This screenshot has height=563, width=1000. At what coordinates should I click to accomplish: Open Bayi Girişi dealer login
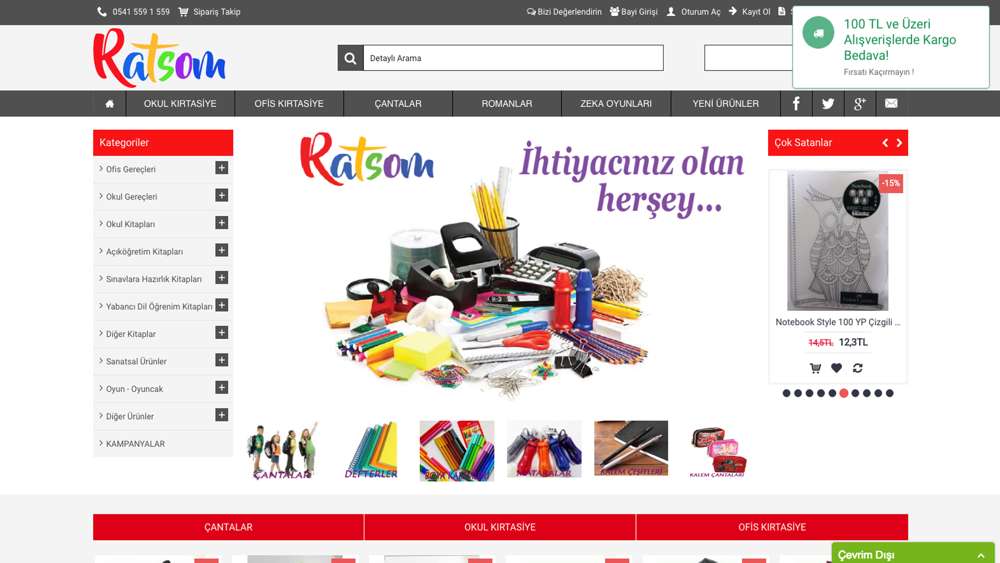(633, 11)
